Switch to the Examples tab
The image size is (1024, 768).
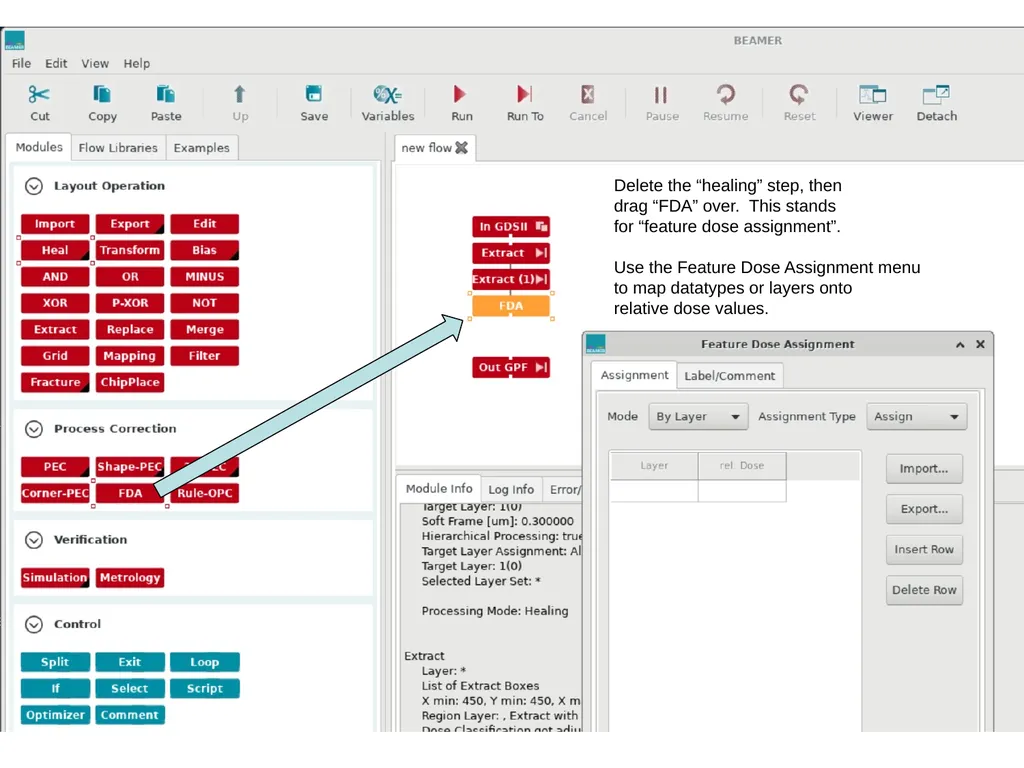tap(202, 148)
